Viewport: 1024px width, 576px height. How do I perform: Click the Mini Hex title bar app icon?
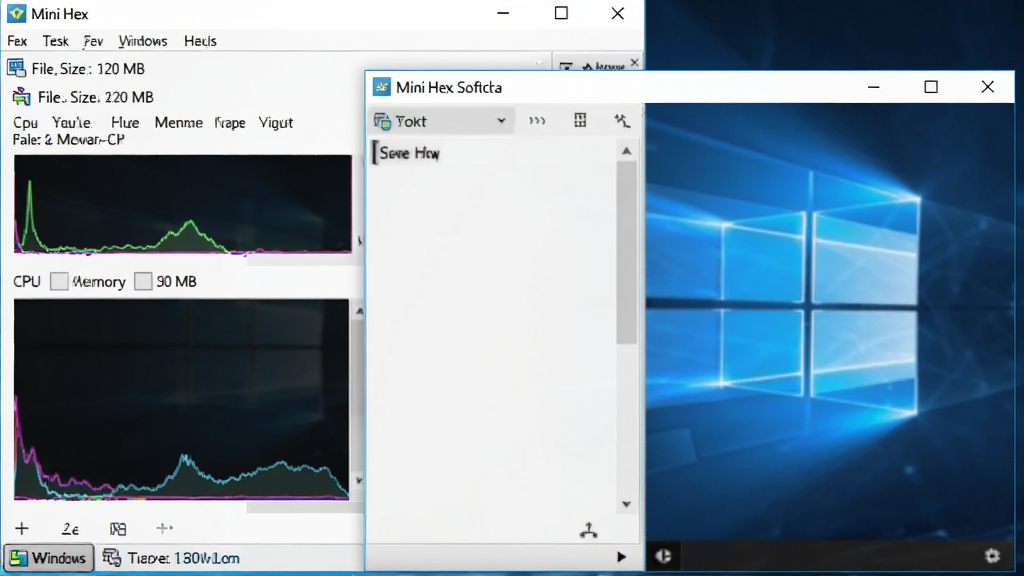(16, 13)
